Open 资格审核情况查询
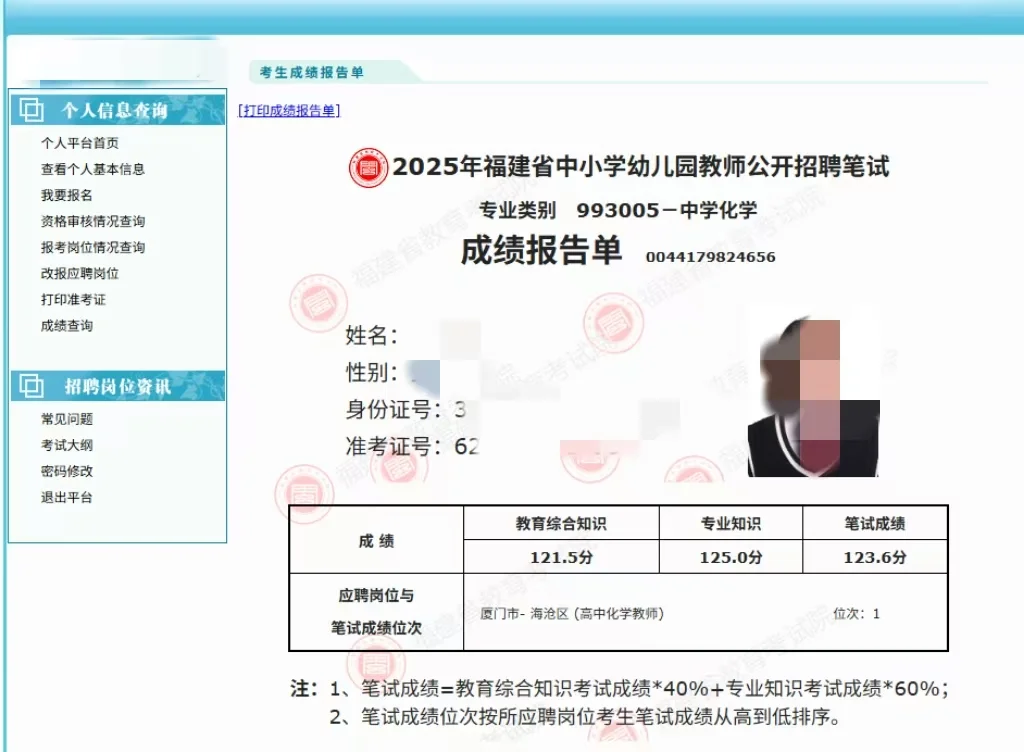 pyautogui.click(x=94, y=221)
